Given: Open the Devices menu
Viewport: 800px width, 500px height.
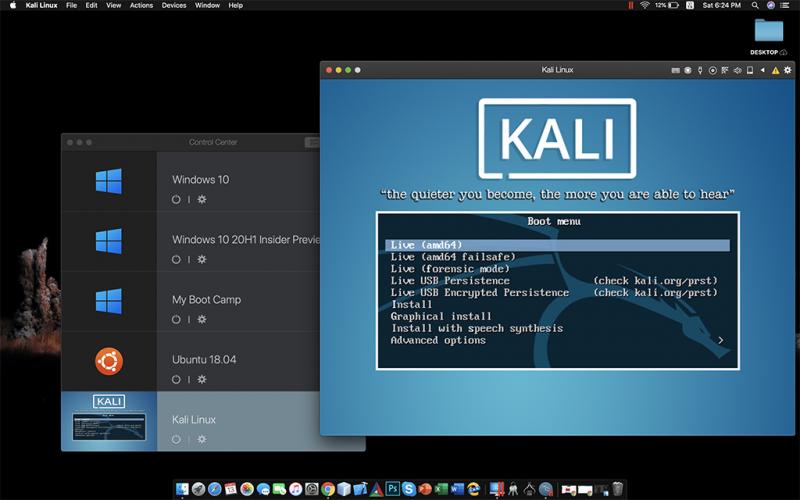Looking at the screenshot, I should coord(174,5).
